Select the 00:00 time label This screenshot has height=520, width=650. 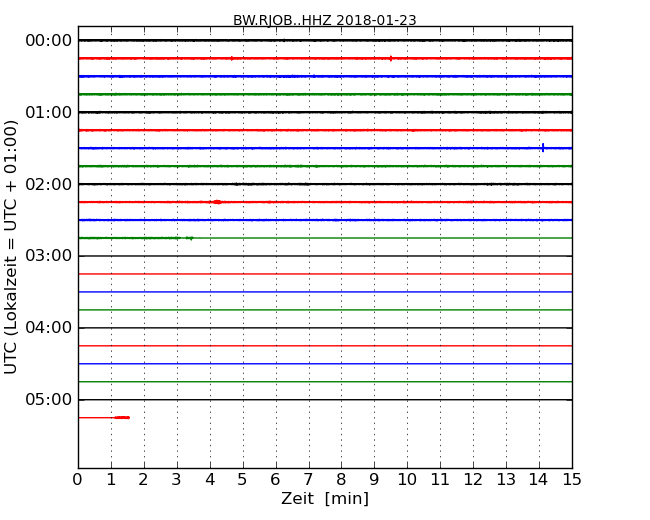tap(49, 41)
